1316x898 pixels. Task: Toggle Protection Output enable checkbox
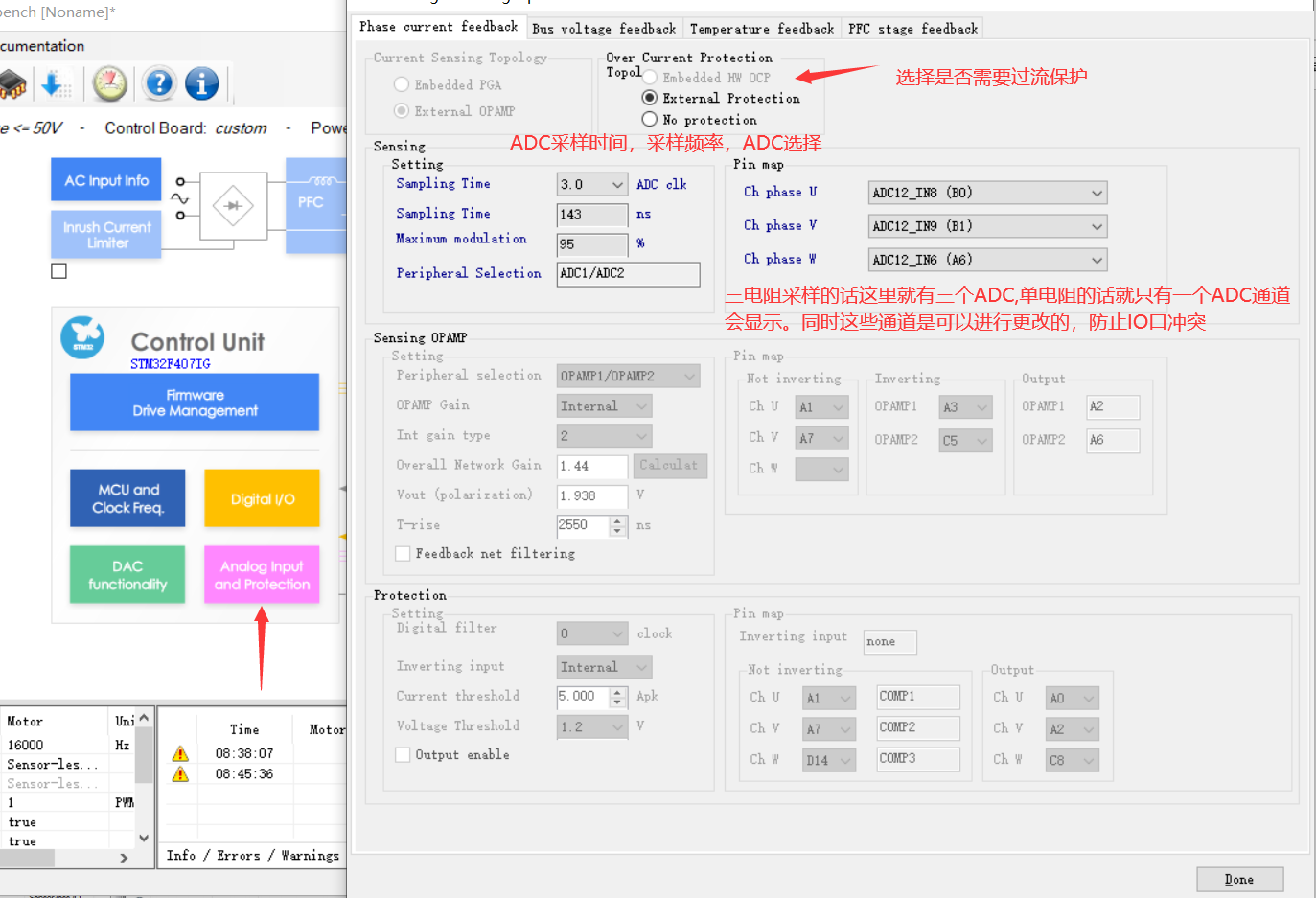coord(404,754)
